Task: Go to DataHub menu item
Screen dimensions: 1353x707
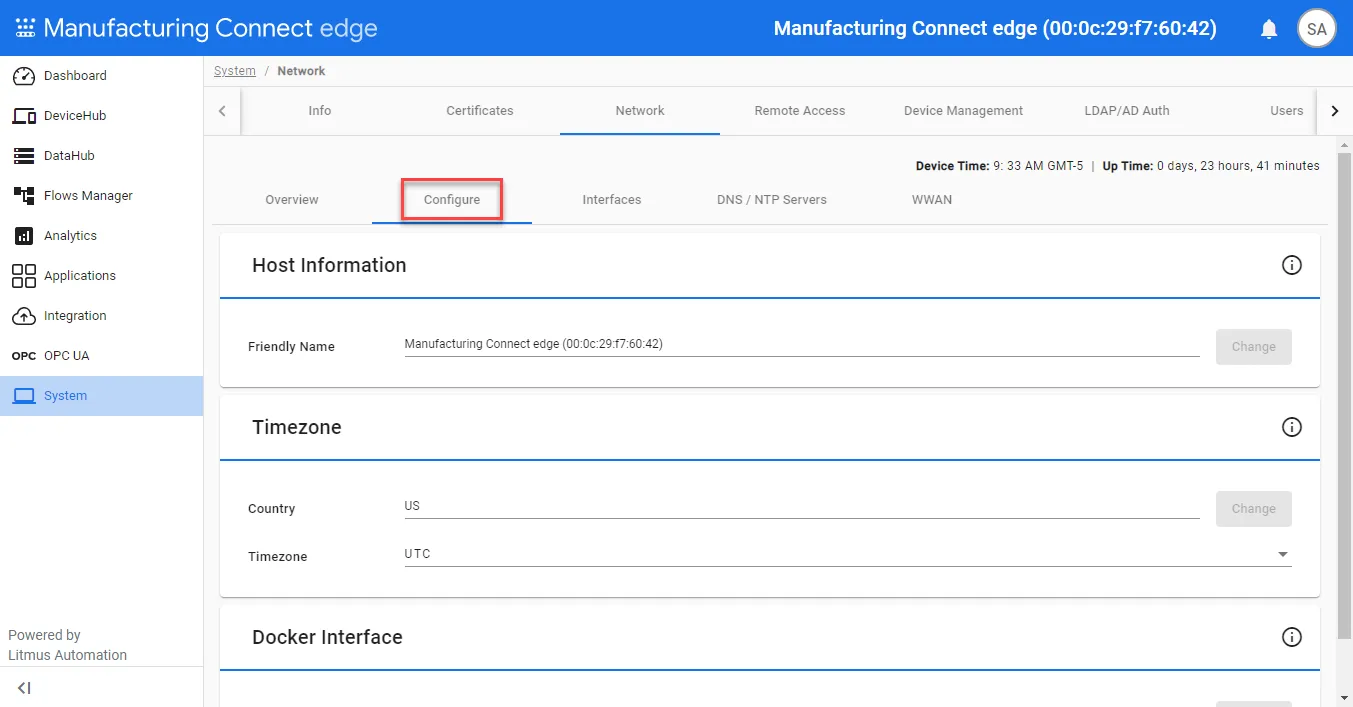Action: (x=101, y=156)
